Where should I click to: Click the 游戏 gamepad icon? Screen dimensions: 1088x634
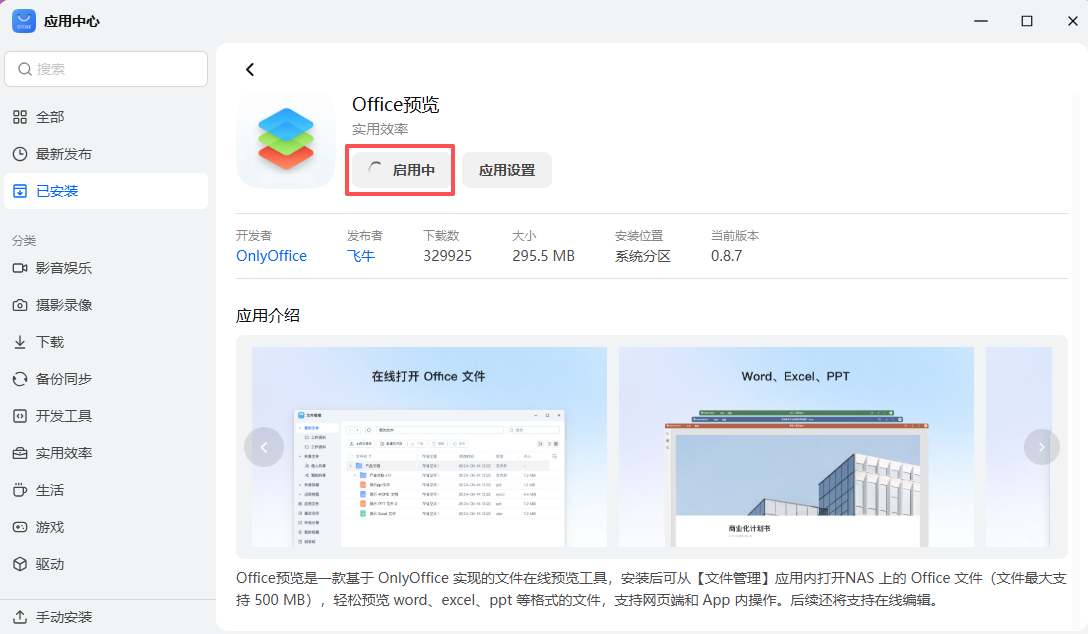pos(20,527)
